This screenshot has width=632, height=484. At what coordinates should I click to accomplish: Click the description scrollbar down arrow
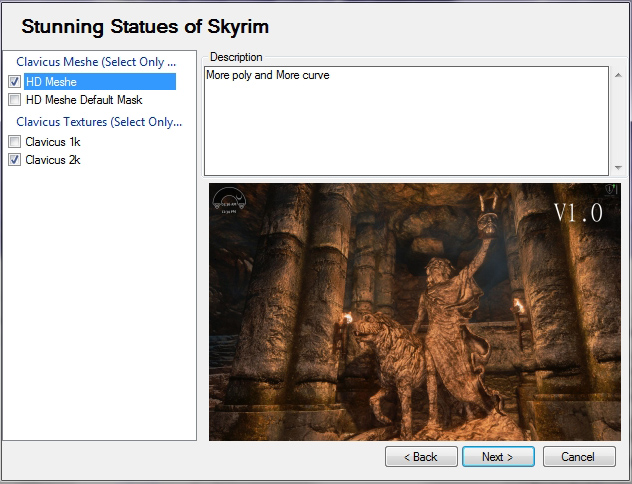[x=618, y=167]
